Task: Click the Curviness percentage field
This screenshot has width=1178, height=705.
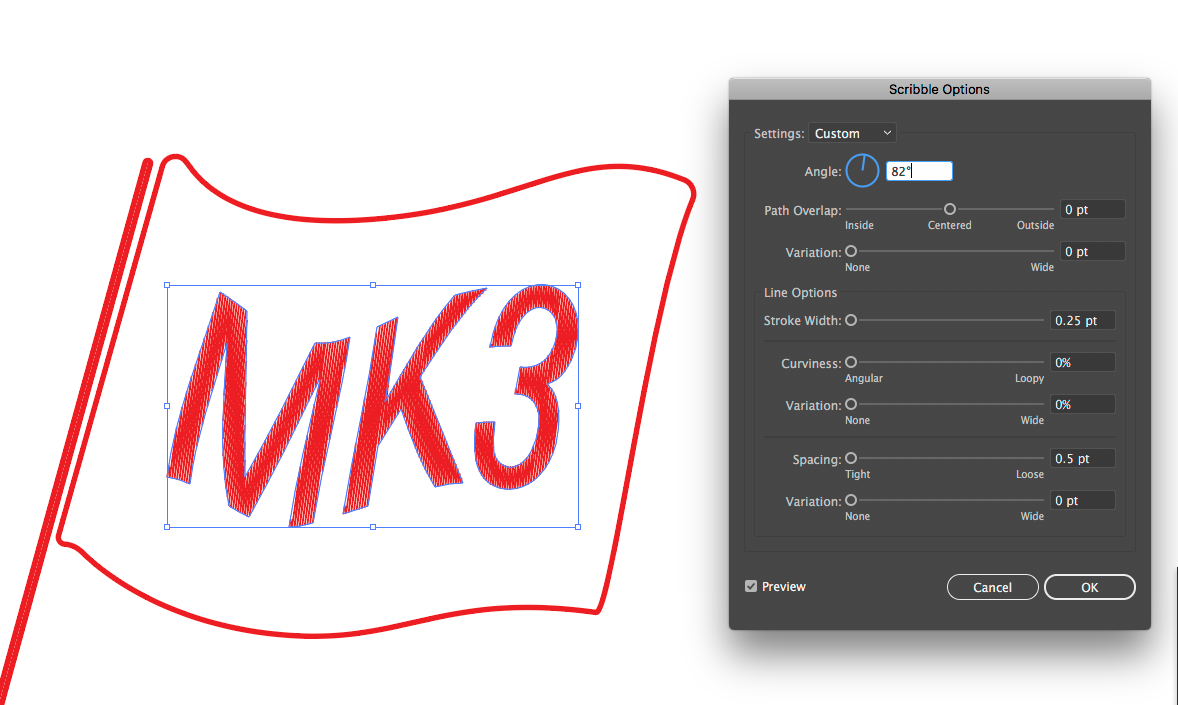Action: coord(1082,362)
